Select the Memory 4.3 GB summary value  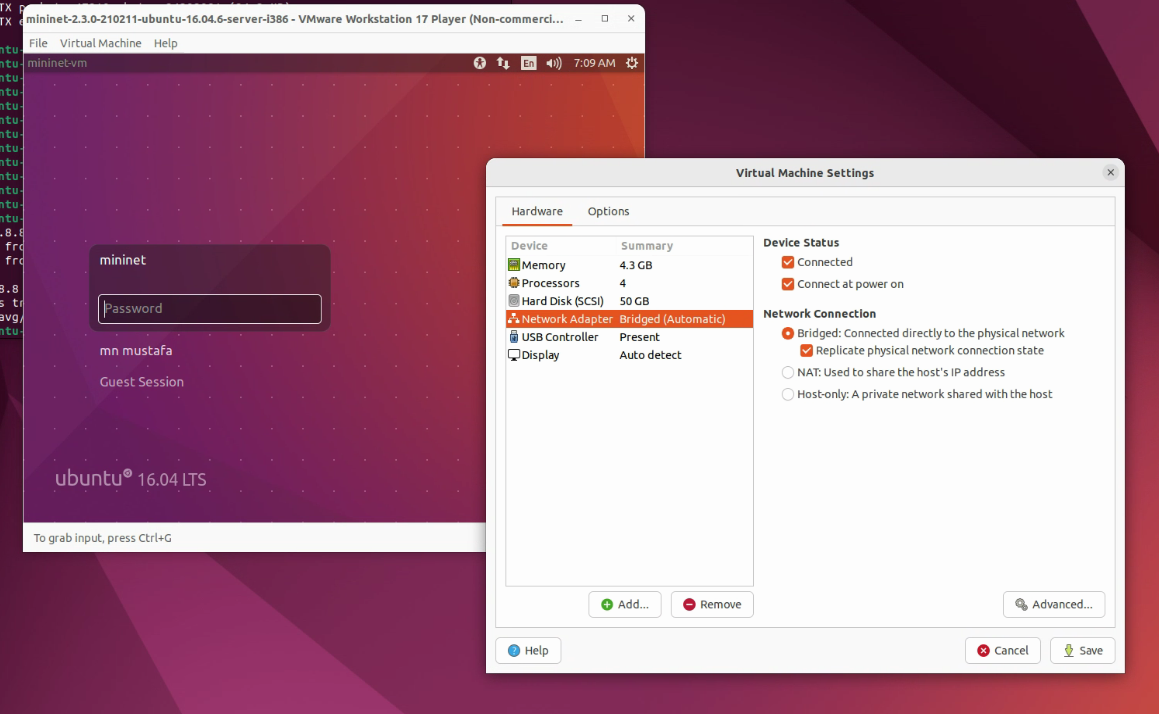636,265
